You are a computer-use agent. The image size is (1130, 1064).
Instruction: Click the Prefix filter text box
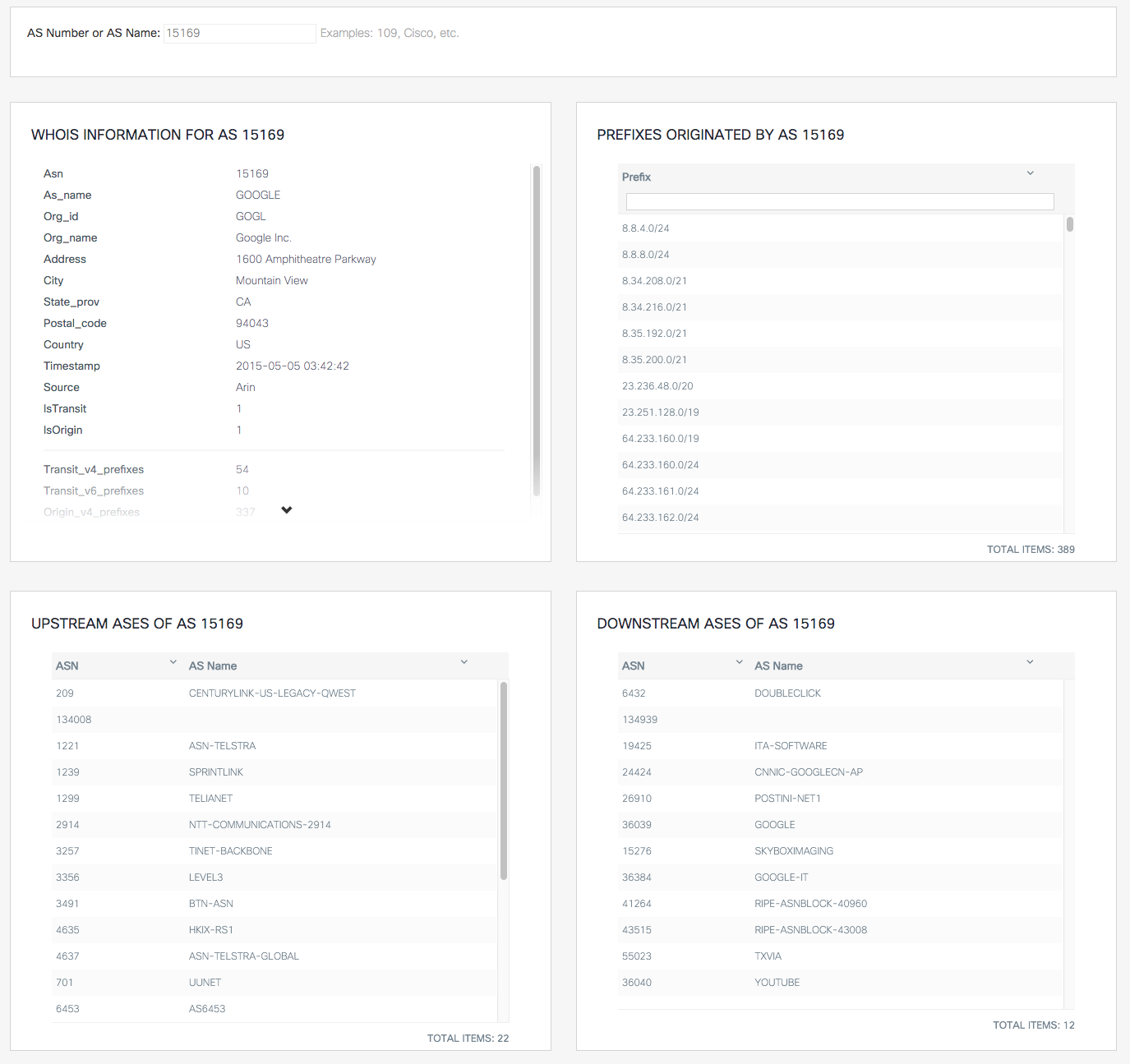click(839, 202)
